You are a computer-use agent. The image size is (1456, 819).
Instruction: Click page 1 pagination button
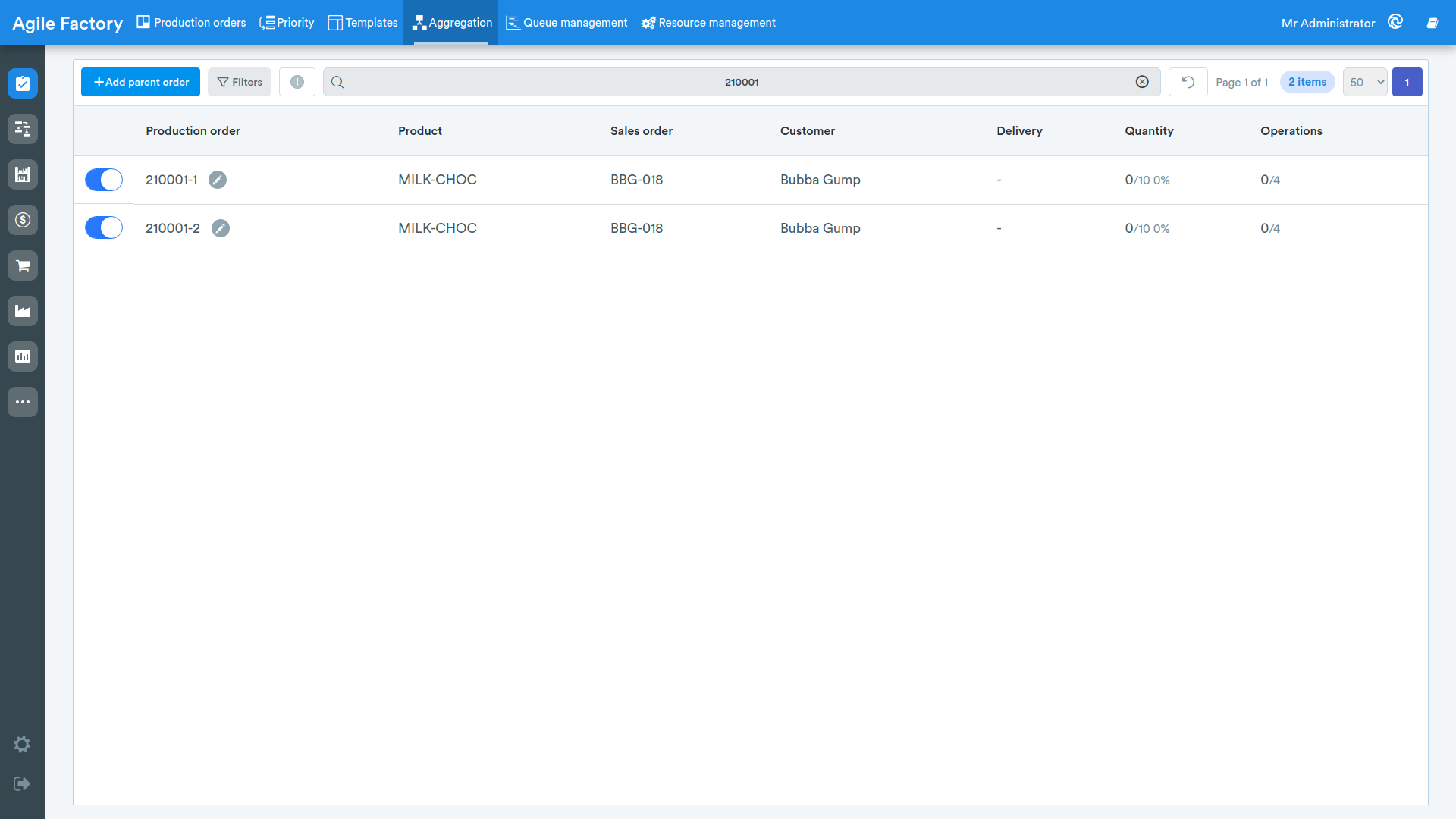click(1407, 82)
